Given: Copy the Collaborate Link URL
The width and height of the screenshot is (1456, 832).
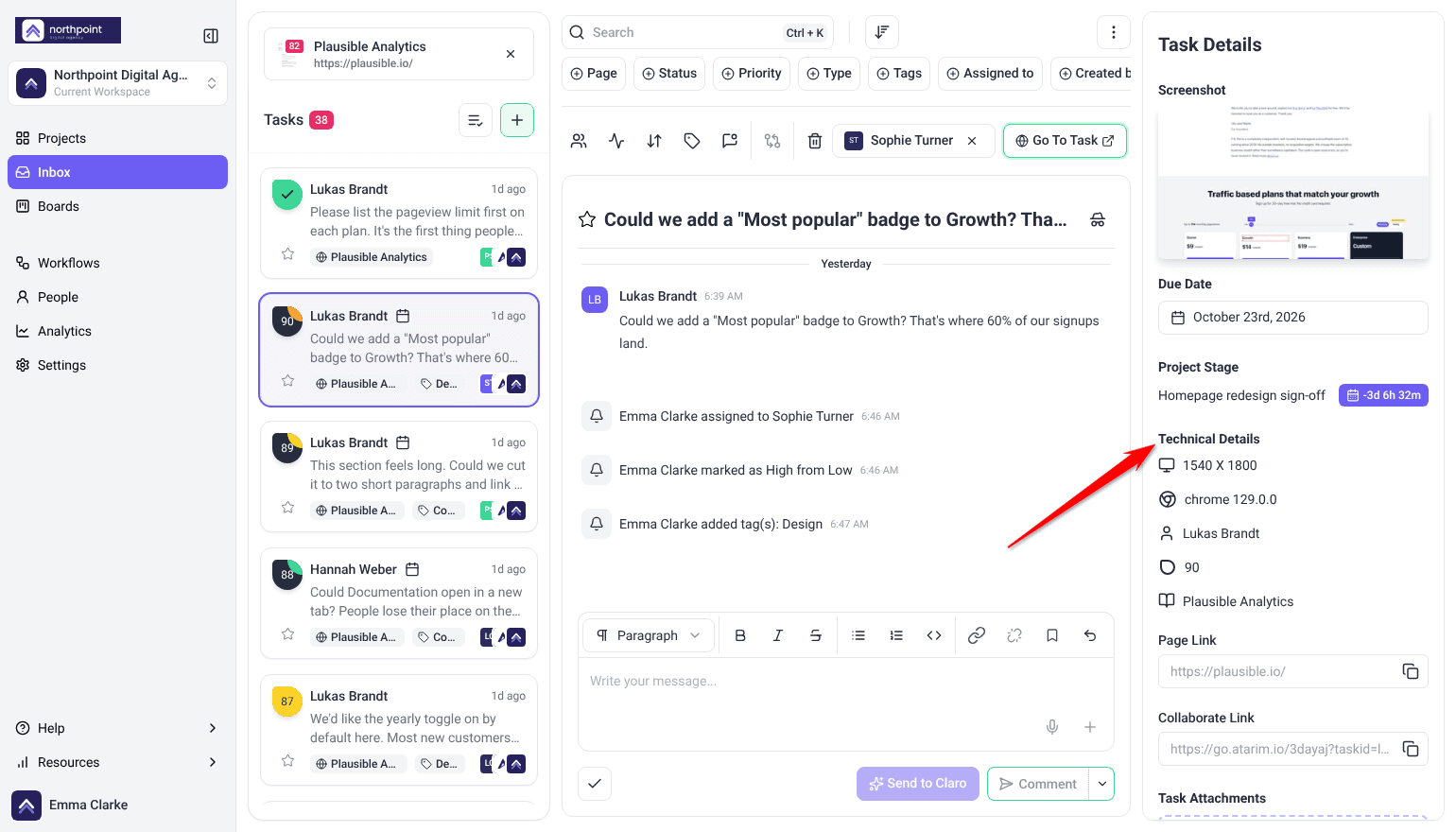Looking at the screenshot, I should [1411, 749].
